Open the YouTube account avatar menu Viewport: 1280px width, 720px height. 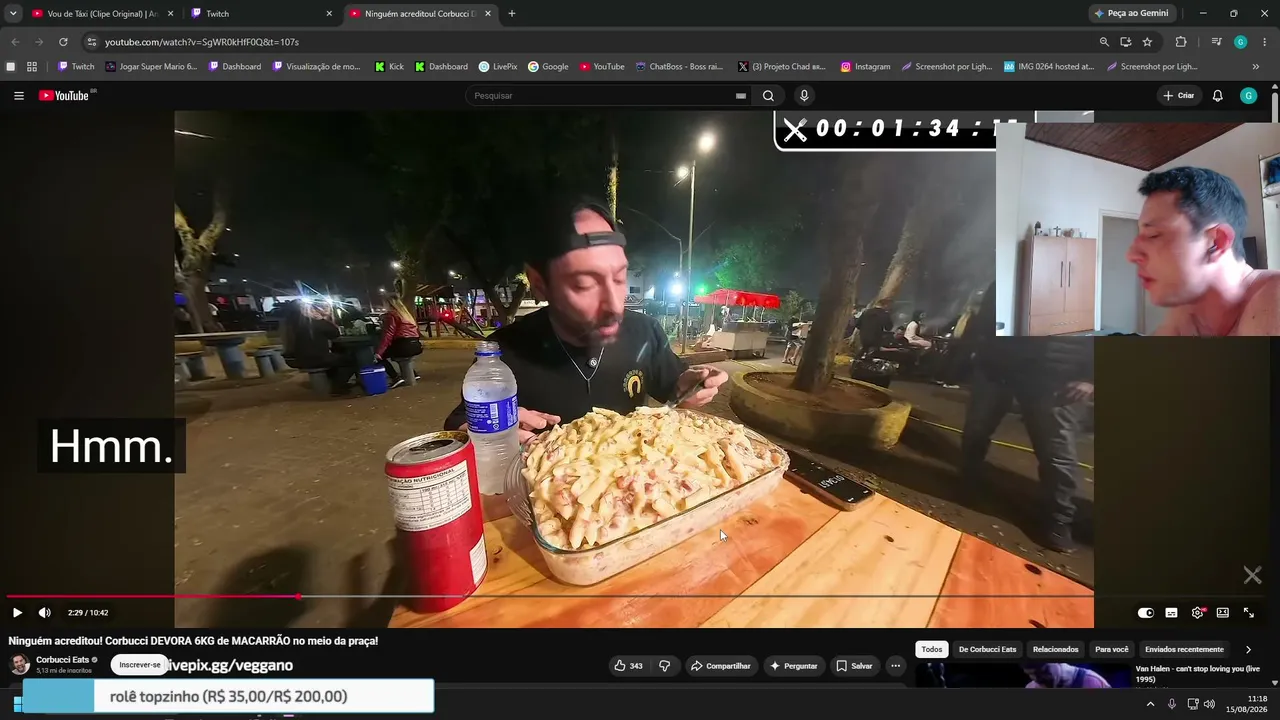pyautogui.click(x=1248, y=96)
